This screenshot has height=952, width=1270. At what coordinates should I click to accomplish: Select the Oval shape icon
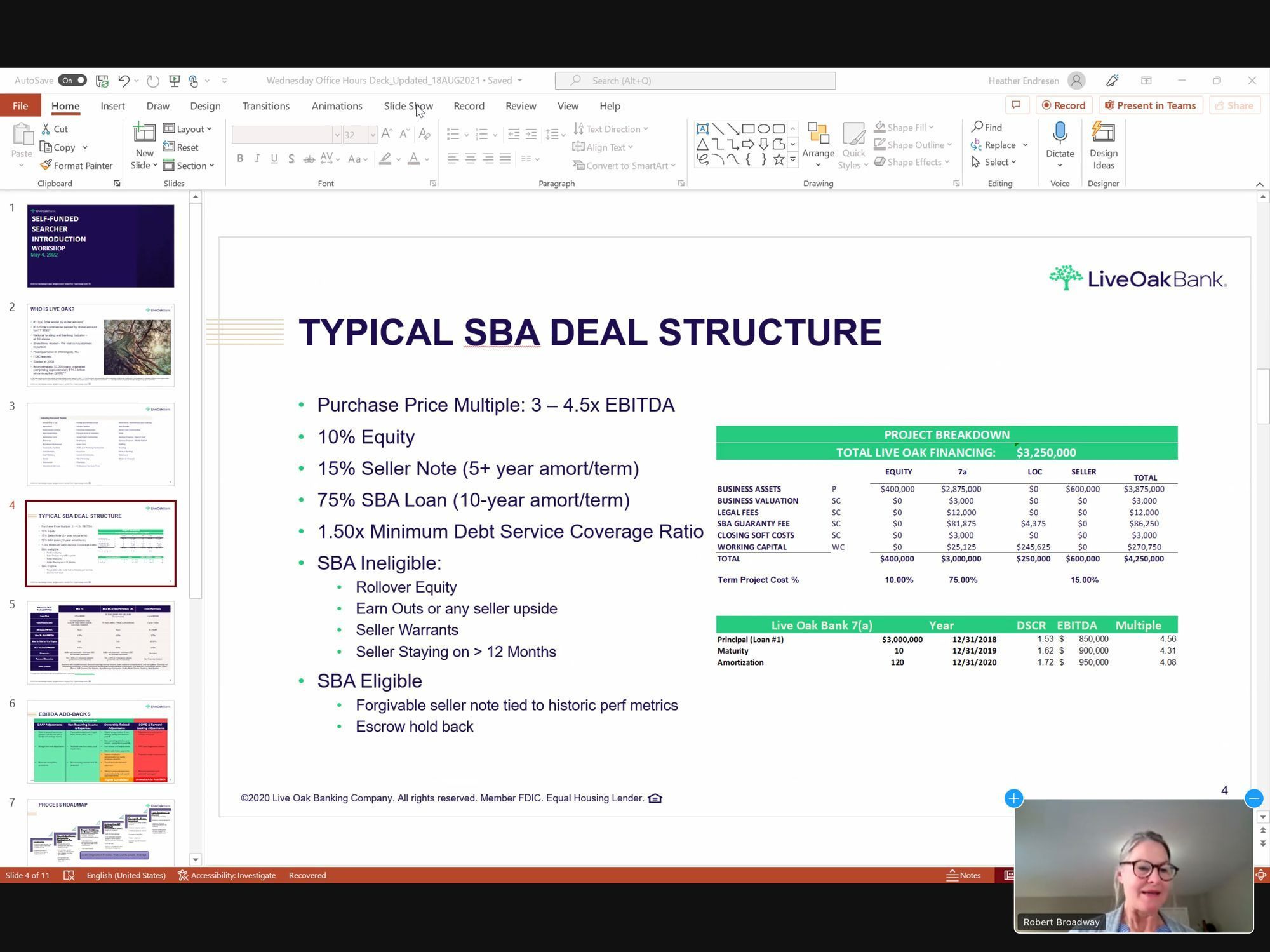(x=763, y=129)
